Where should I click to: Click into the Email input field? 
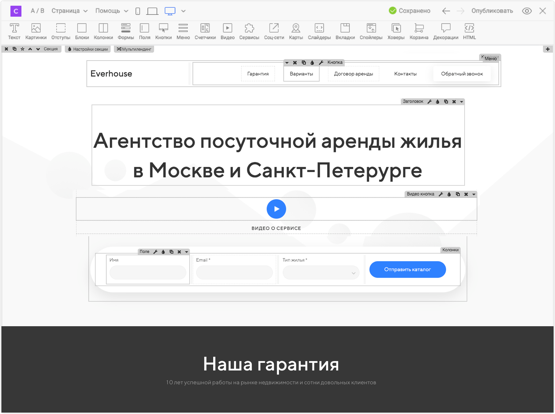pyautogui.click(x=234, y=273)
